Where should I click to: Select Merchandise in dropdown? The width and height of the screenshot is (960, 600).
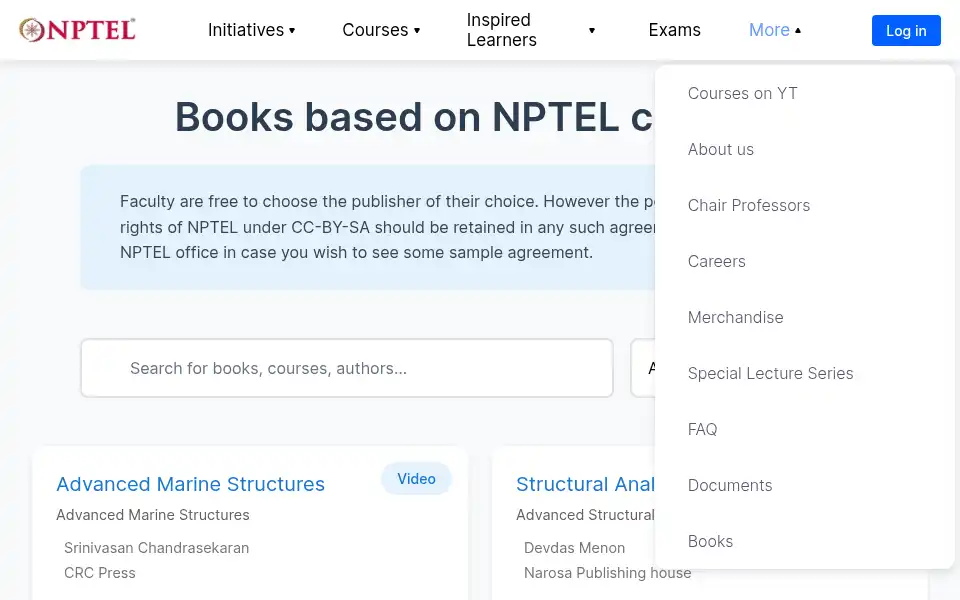click(x=735, y=317)
